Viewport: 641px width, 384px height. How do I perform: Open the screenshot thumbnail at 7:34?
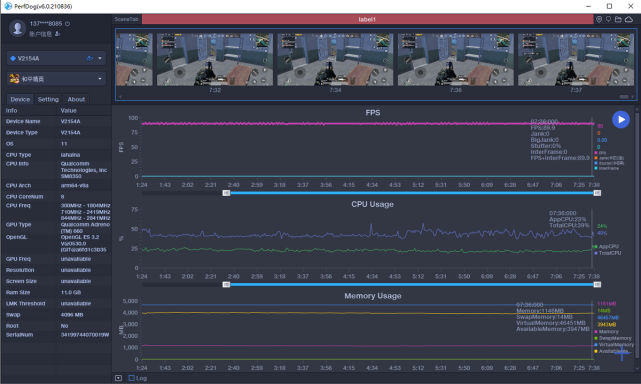point(335,60)
